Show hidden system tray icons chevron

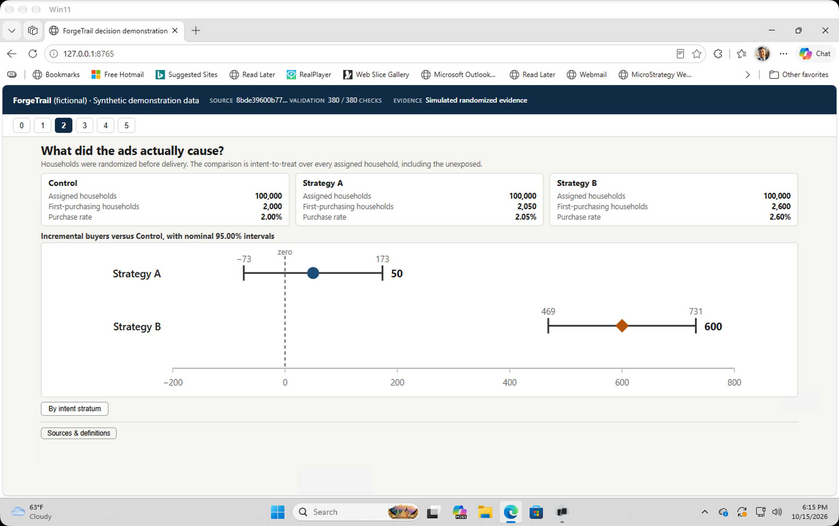click(705, 512)
